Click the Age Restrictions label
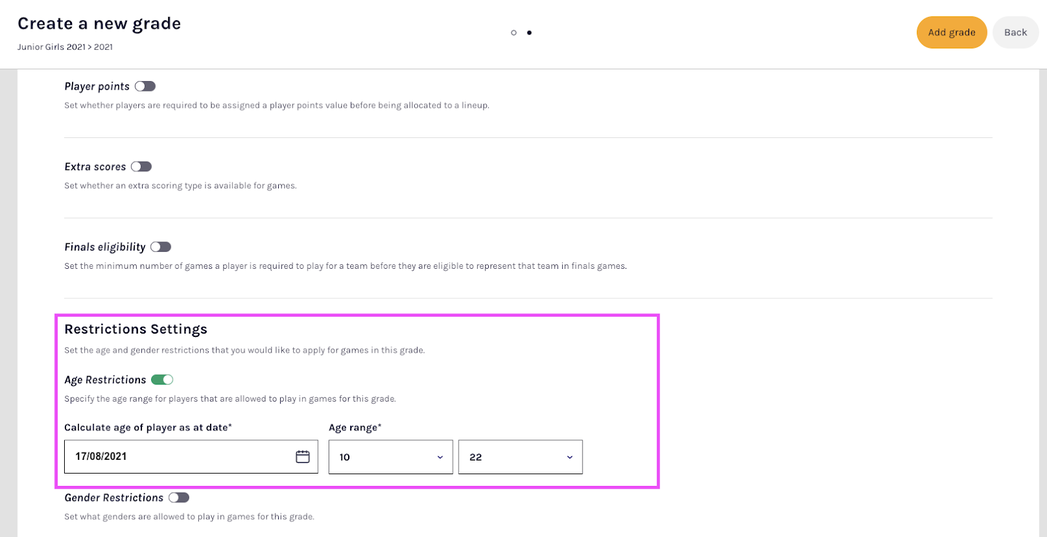The height and width of the screenshot is (537, 1047). pyautogui.click(x=105, y=380)
